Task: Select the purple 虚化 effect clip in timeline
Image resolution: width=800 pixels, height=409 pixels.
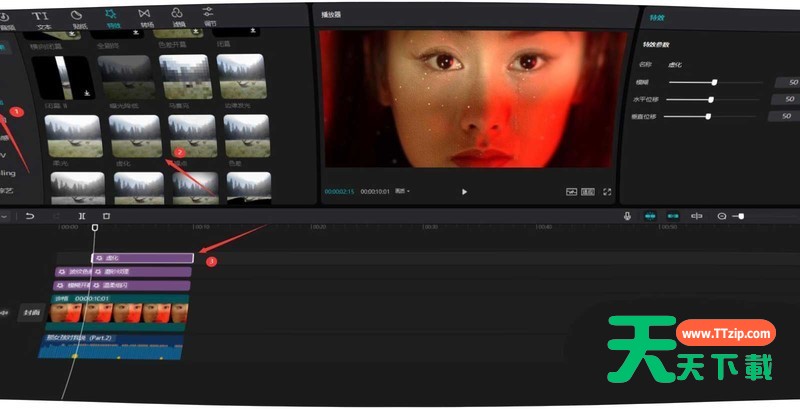Action: 141,258
